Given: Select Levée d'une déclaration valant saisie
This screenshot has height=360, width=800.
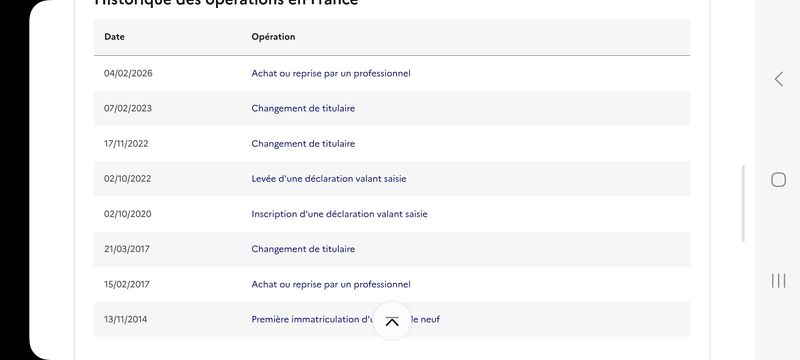Looking at the screenshot, I should click(x=329, y=179).
